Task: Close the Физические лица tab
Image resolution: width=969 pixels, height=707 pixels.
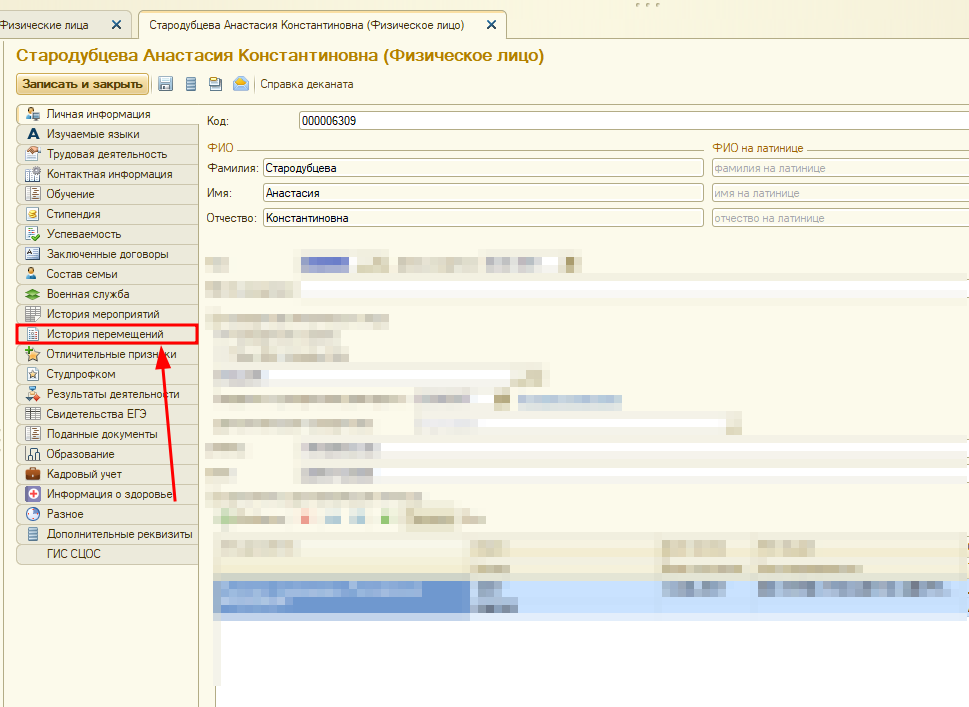Action: click(117, 24)
